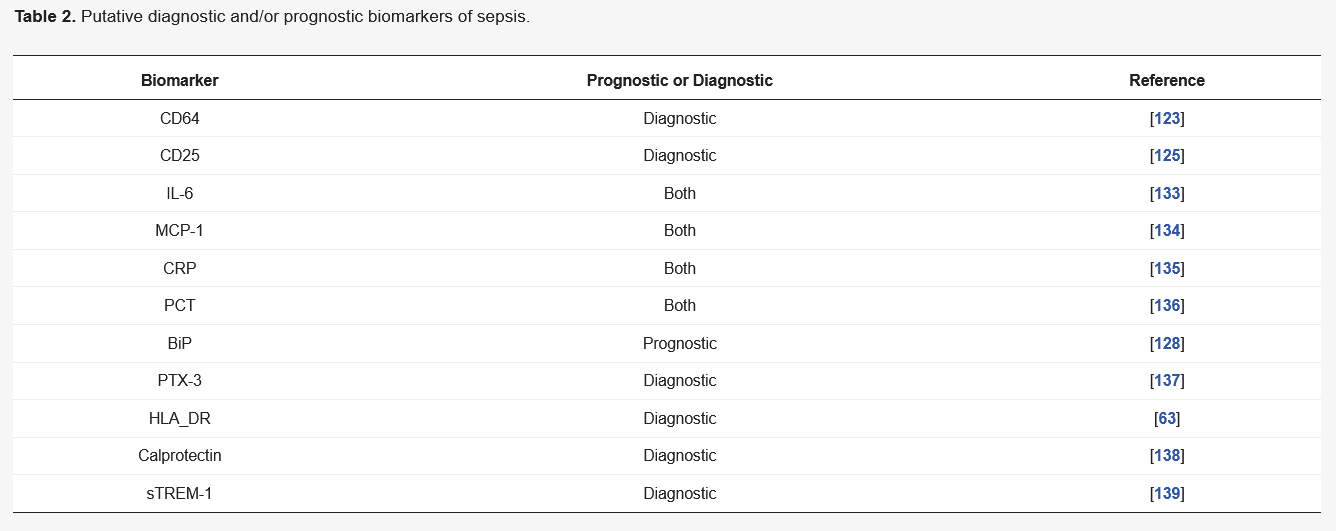Follow reference 138 for Calprotectin

[1167, 456]
